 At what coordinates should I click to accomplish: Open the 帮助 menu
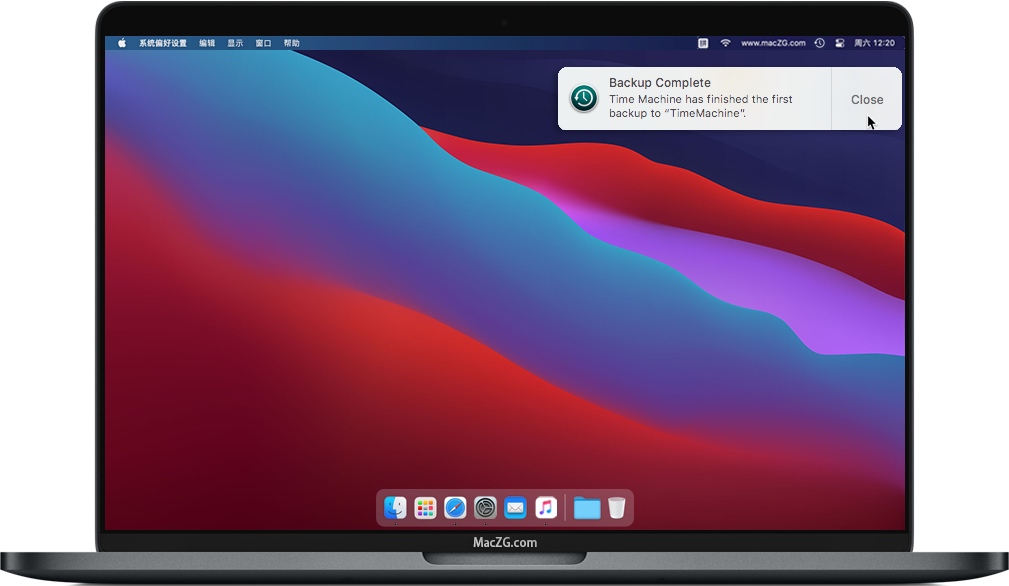(x=291, y=43)
